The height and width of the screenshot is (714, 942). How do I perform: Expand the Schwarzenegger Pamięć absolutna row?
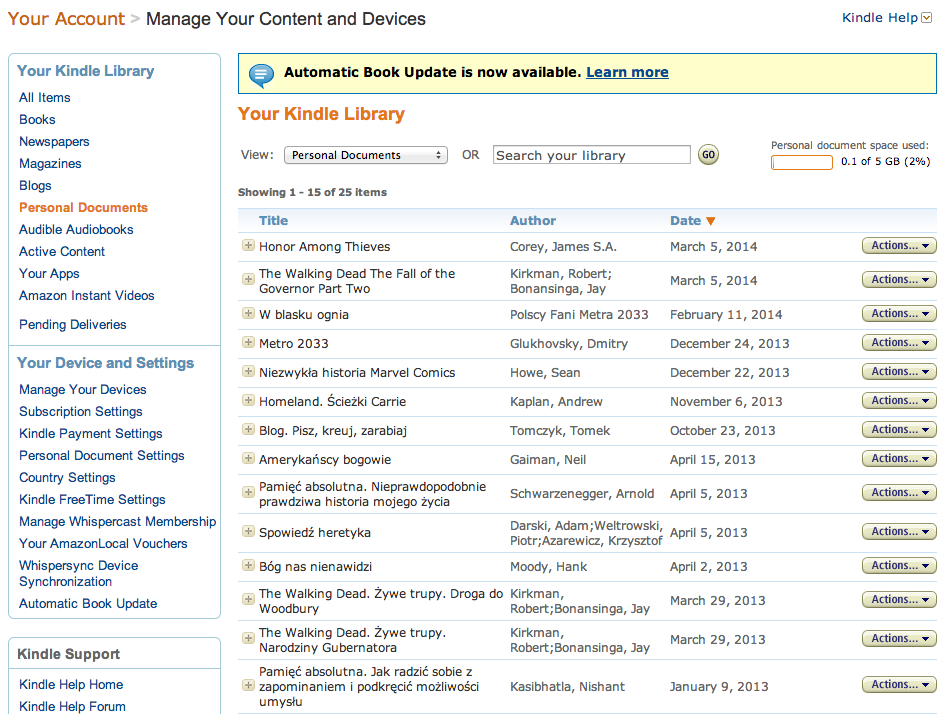click(248, 492)
